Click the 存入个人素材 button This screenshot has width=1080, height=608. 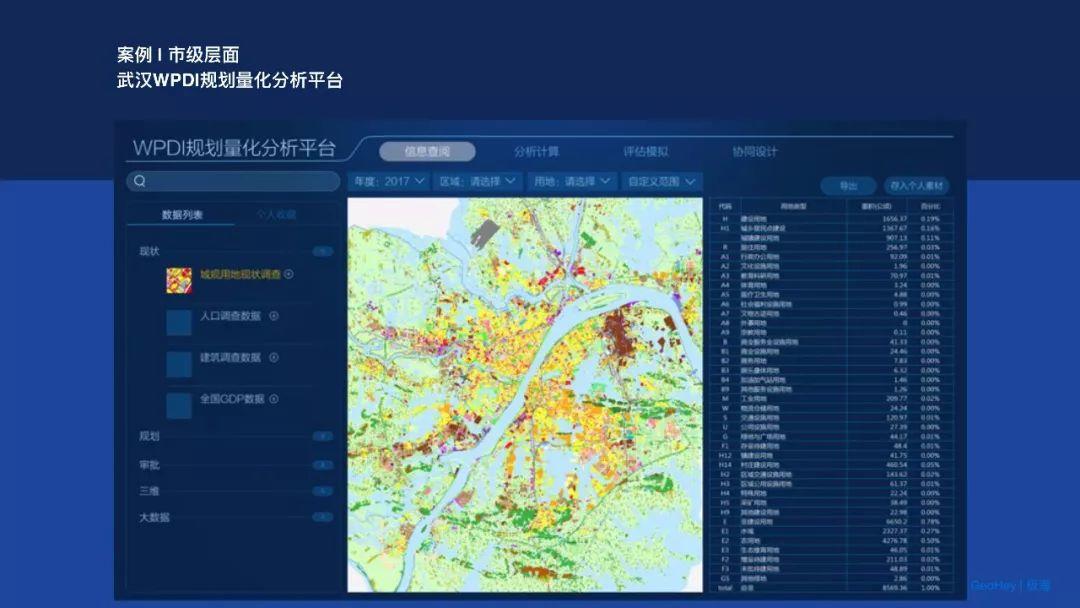click(x=916, y=186)
